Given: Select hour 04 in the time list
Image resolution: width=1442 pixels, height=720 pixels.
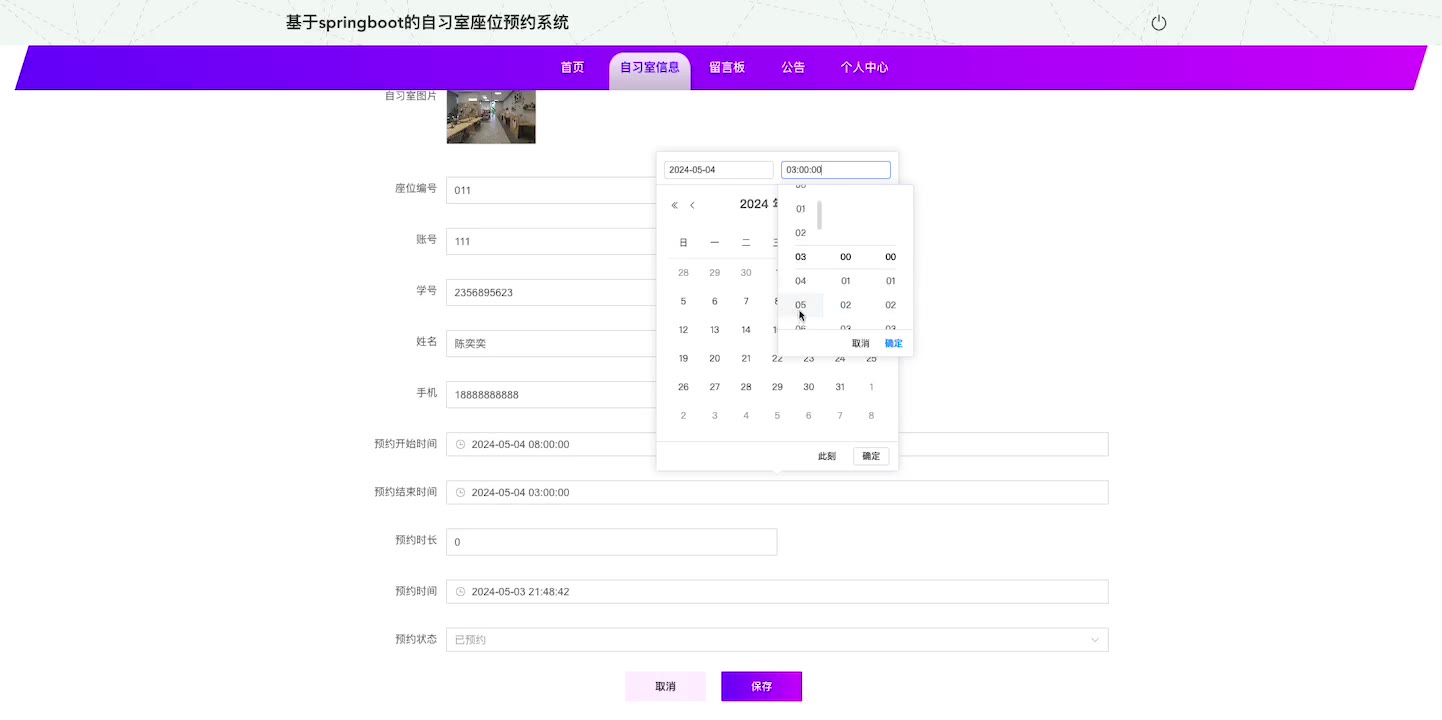Looking at the screenshot, I should (800, 281).
